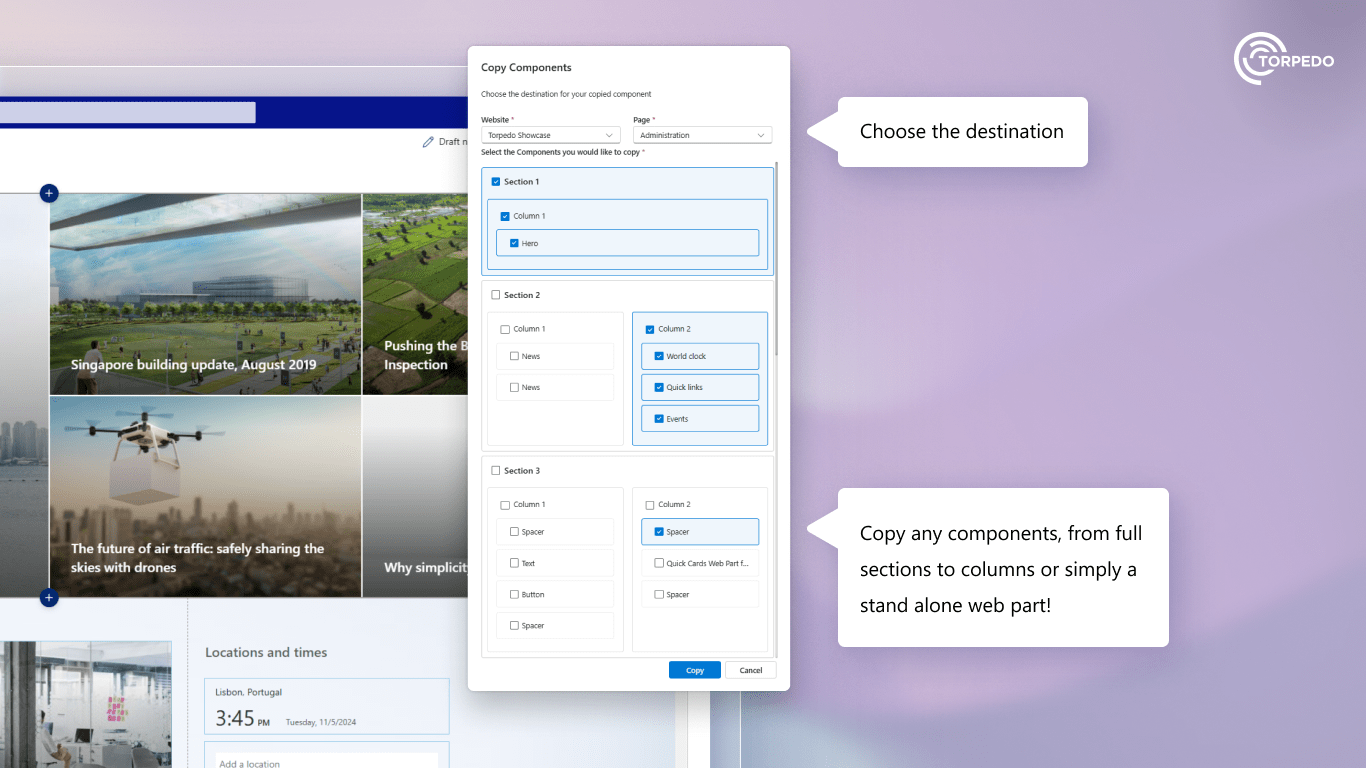Uncheck the Events component
1366x768 pixels.
(x=658, y=418)
